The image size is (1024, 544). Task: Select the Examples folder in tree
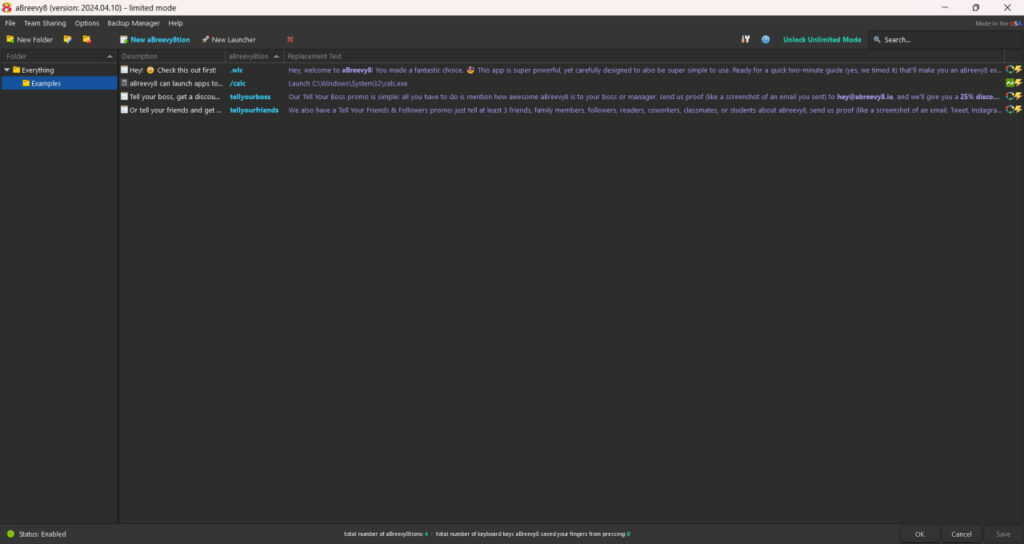pyautogui.click(x=46, y=83)
